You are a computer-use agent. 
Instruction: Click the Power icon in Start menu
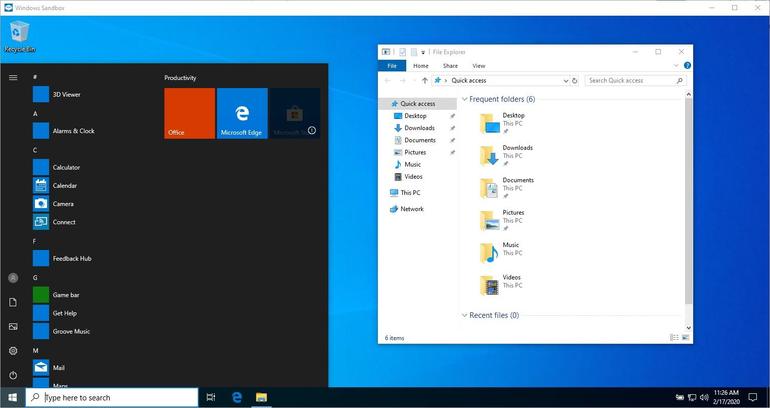click(13, 375)
